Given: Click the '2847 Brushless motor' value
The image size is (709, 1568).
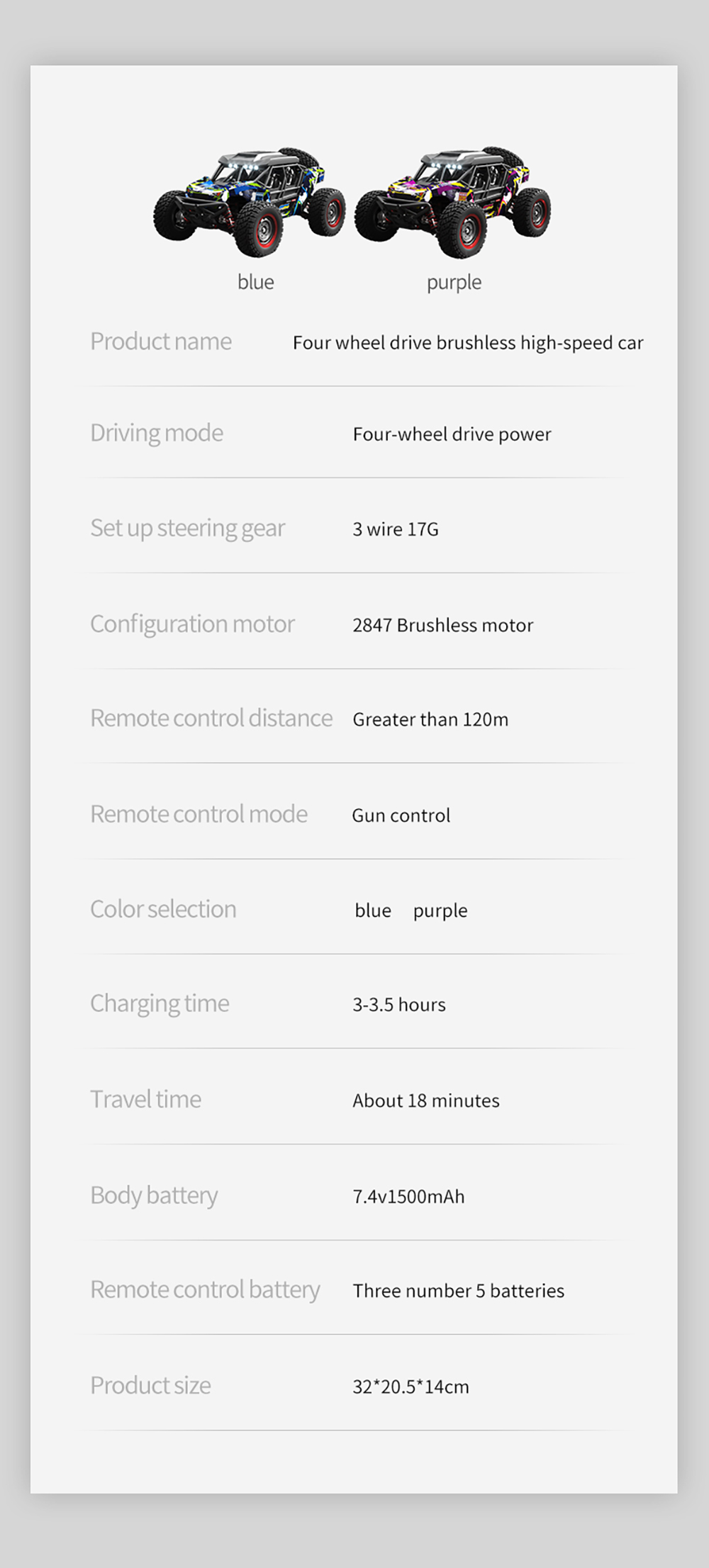Looking at the screenshot, I should coord(443,626).
